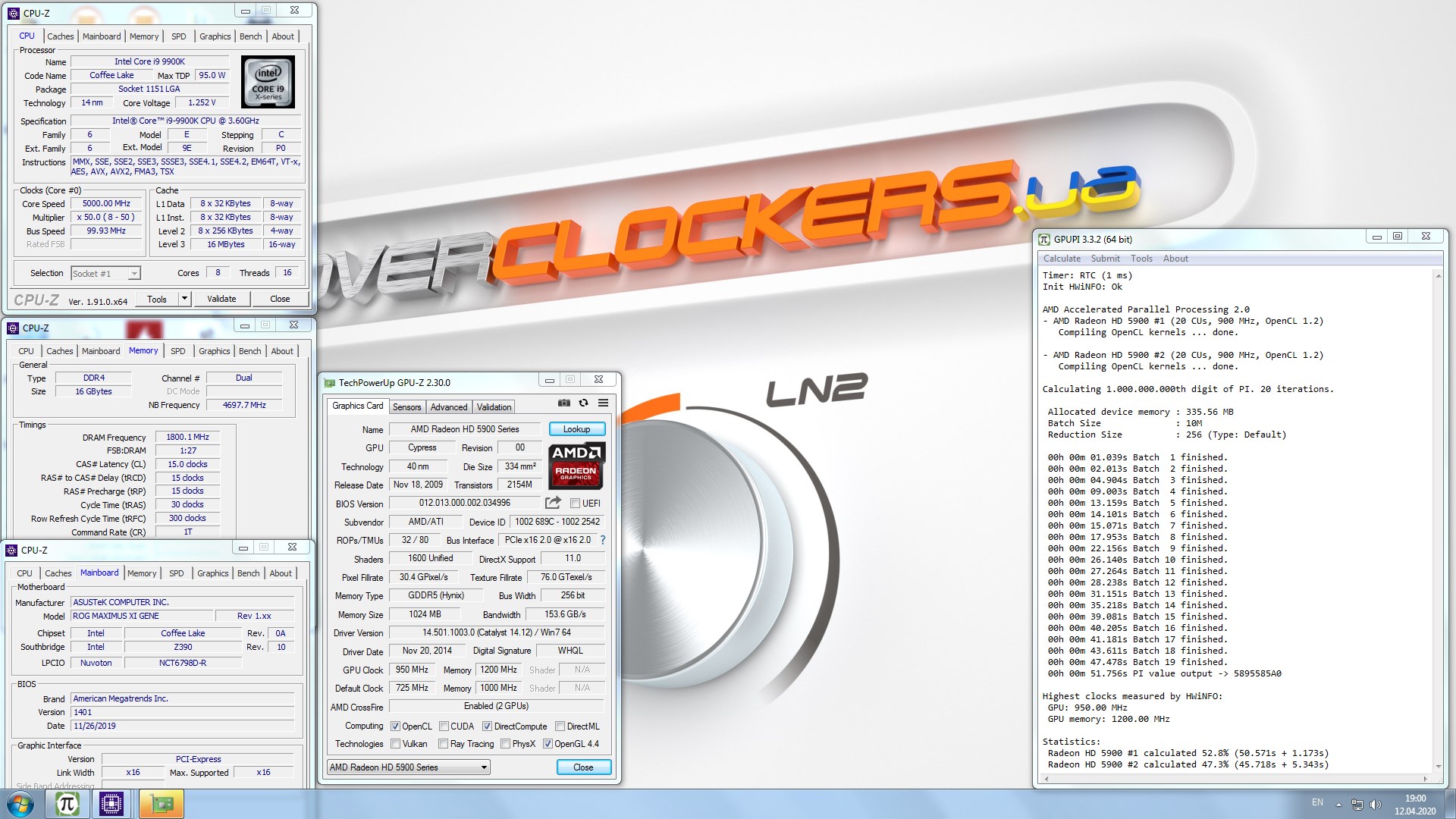Viewport: 1456px width, 819px height.
Task: Toggle the OpenGL 4.4 checkbox
Action: point(548,744)
